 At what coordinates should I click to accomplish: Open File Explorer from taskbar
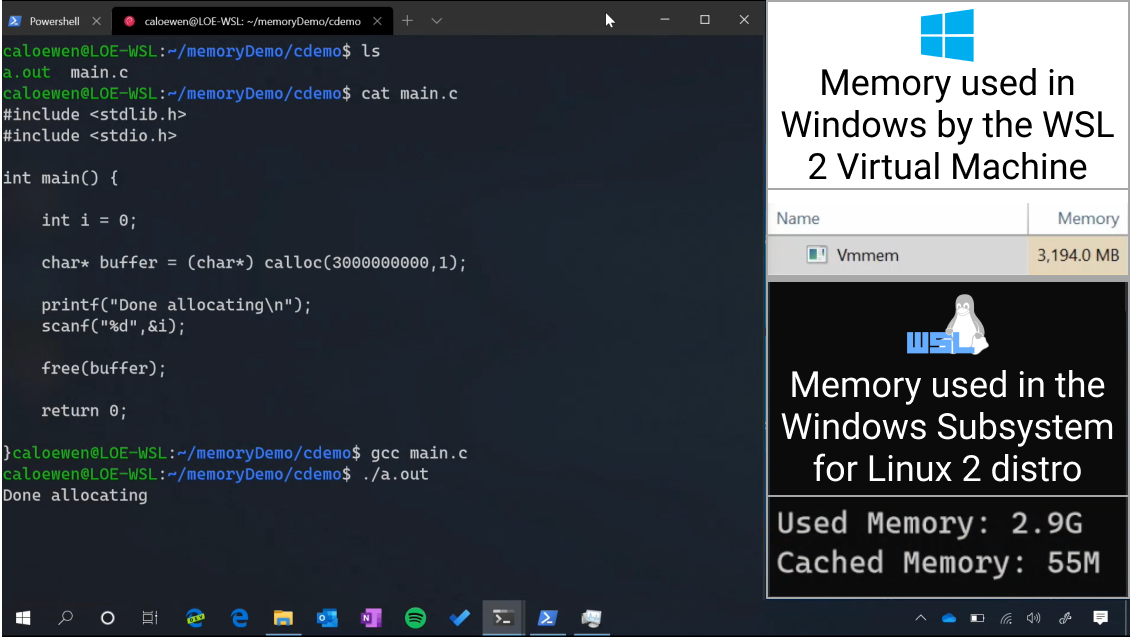283,618
